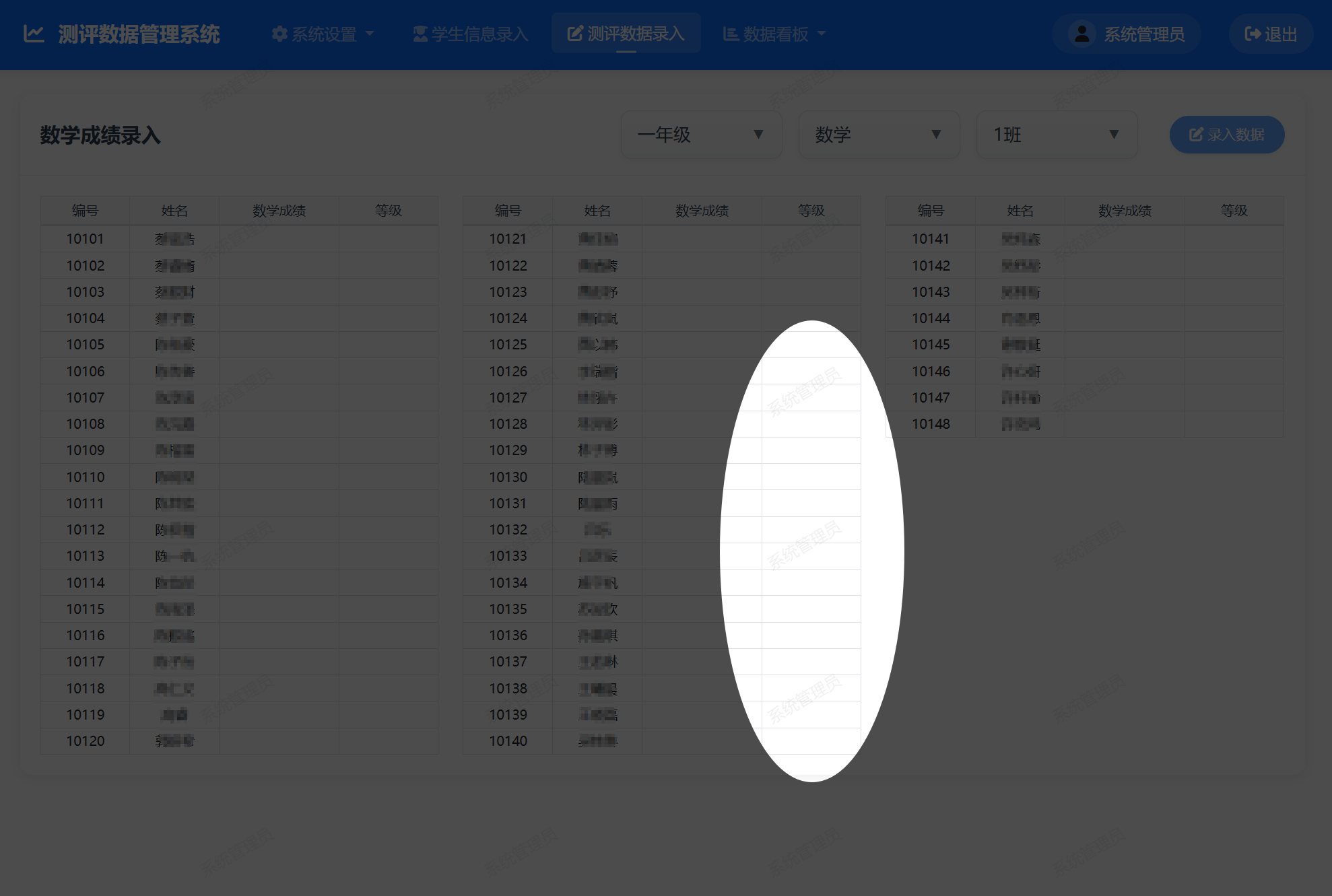Image resolution: width=1332 pixels, height=896 pixels.
Task: Expand the 系统设置 menu
Action: 324,34
